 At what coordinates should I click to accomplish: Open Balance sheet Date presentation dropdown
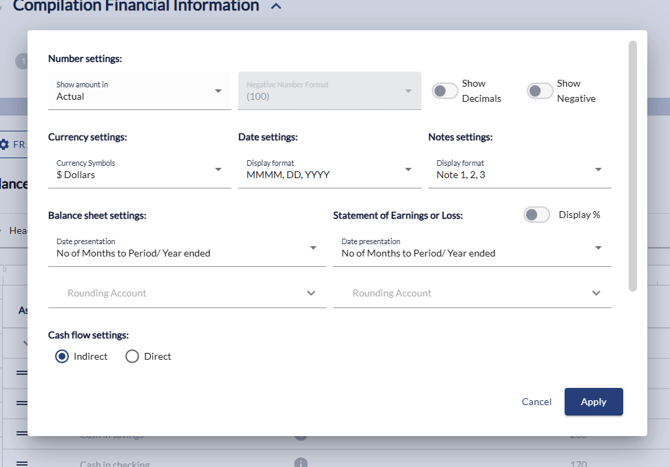pos(186,248)
